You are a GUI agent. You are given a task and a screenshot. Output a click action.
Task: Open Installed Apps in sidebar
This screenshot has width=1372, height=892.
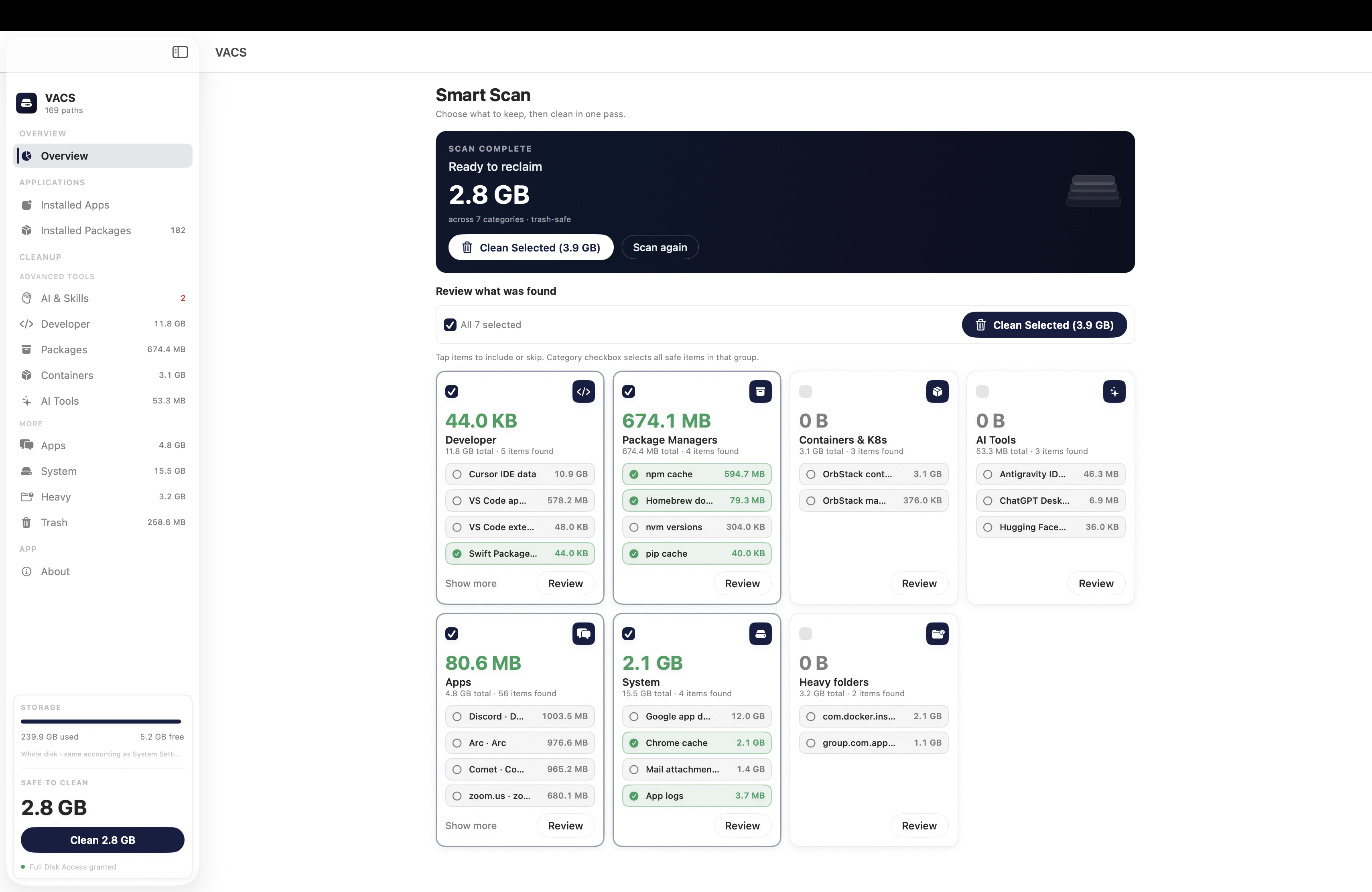click(x=103, y=205)
